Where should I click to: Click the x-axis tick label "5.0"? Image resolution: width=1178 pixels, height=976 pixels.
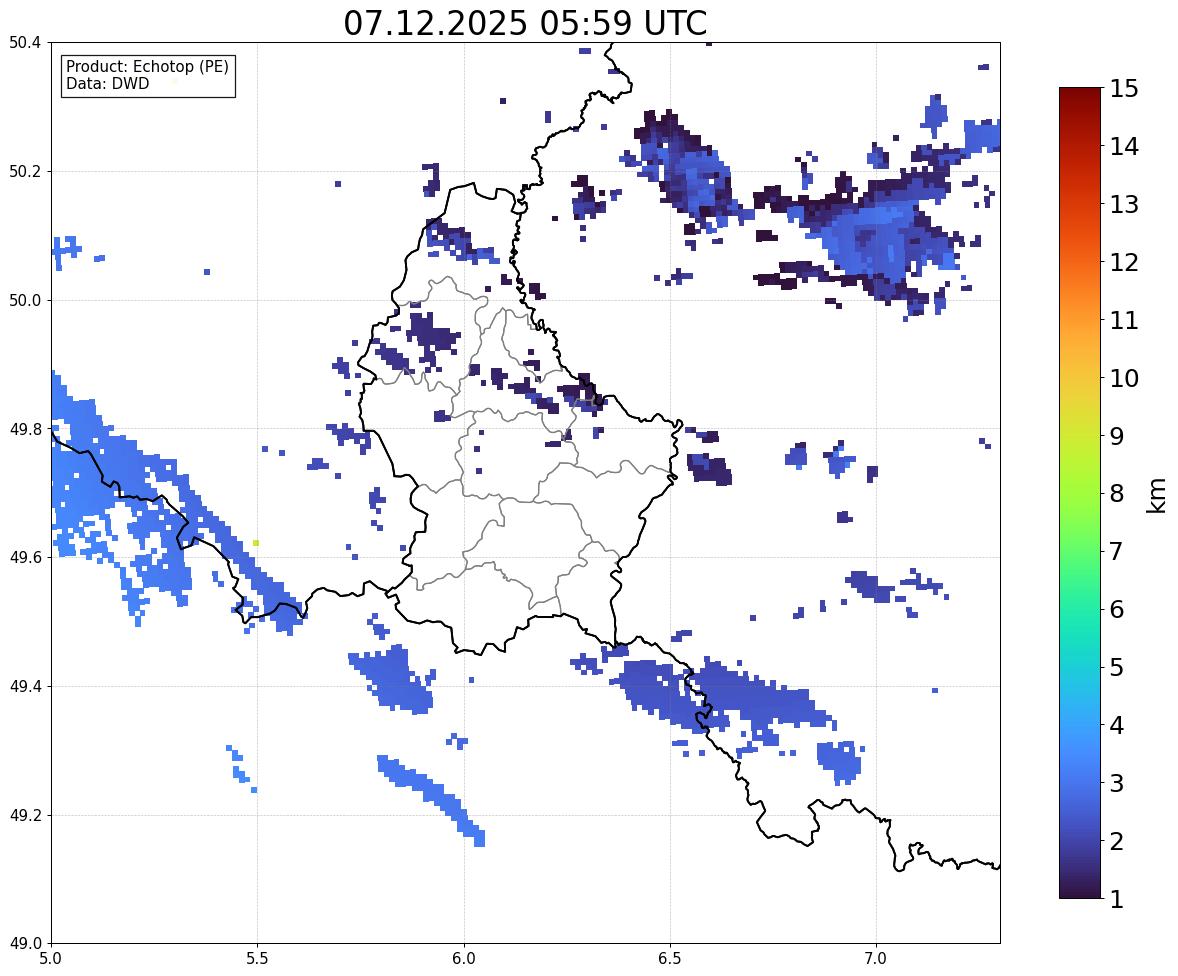51,959
